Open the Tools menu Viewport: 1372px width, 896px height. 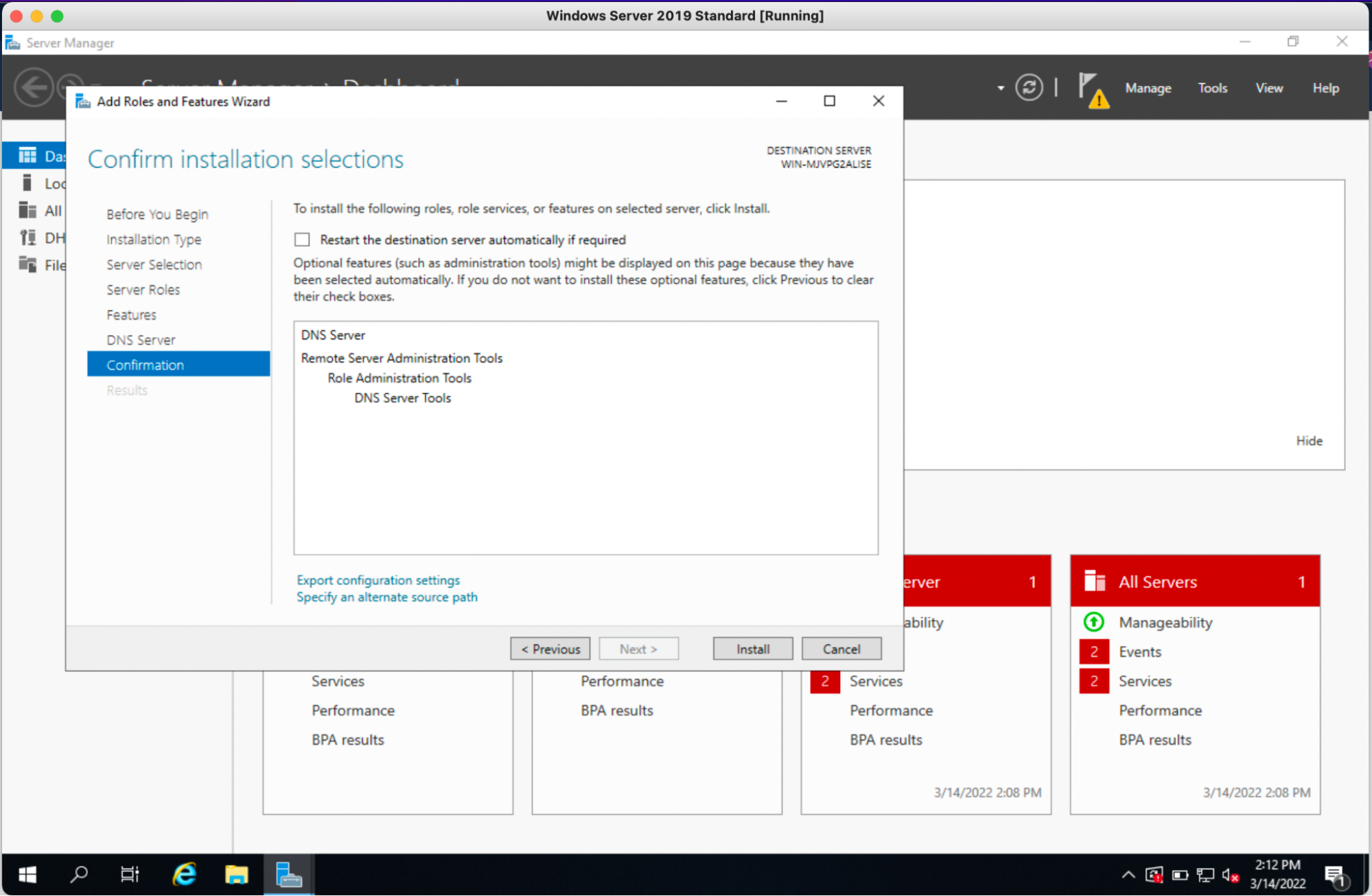tap(1212, 87)
